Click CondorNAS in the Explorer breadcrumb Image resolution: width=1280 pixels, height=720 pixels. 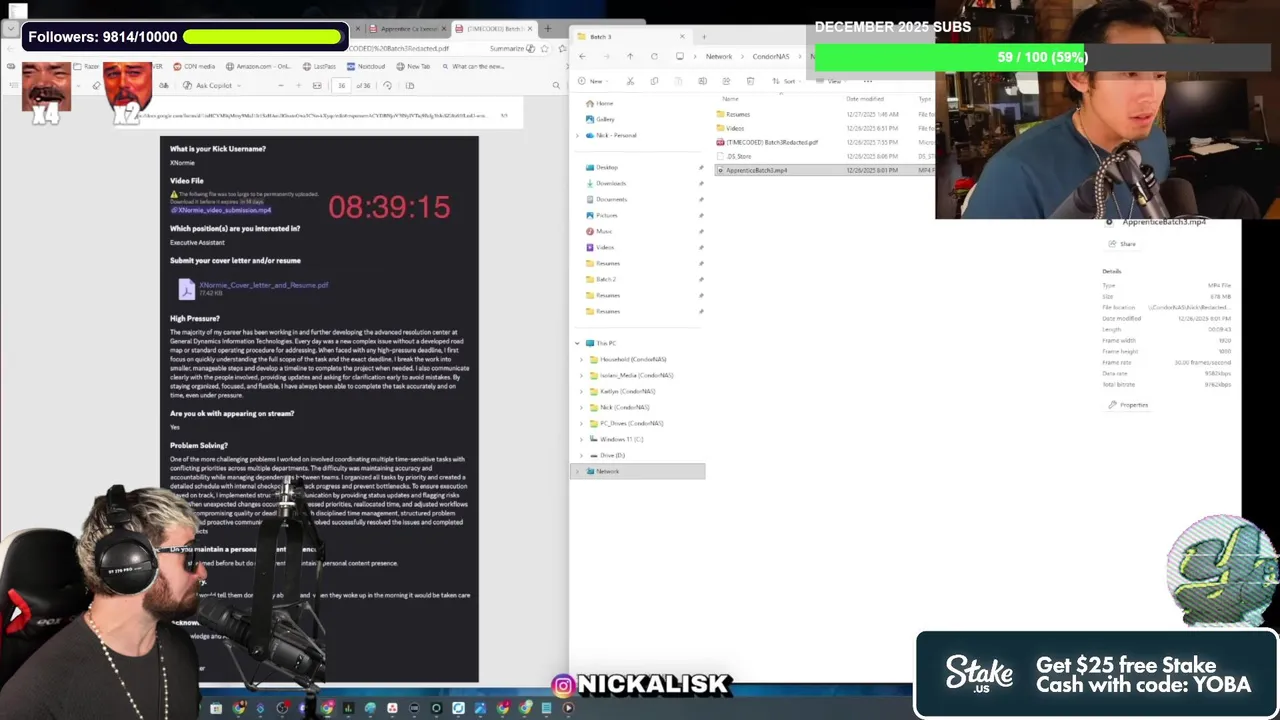click(771, 56)
